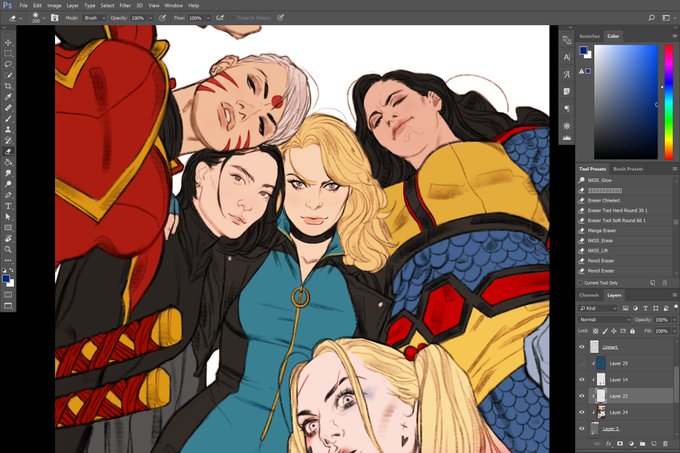This screenshot has width=680, height=453.
Task: Filter layers by type layers icon
Action: coord(645,308)
